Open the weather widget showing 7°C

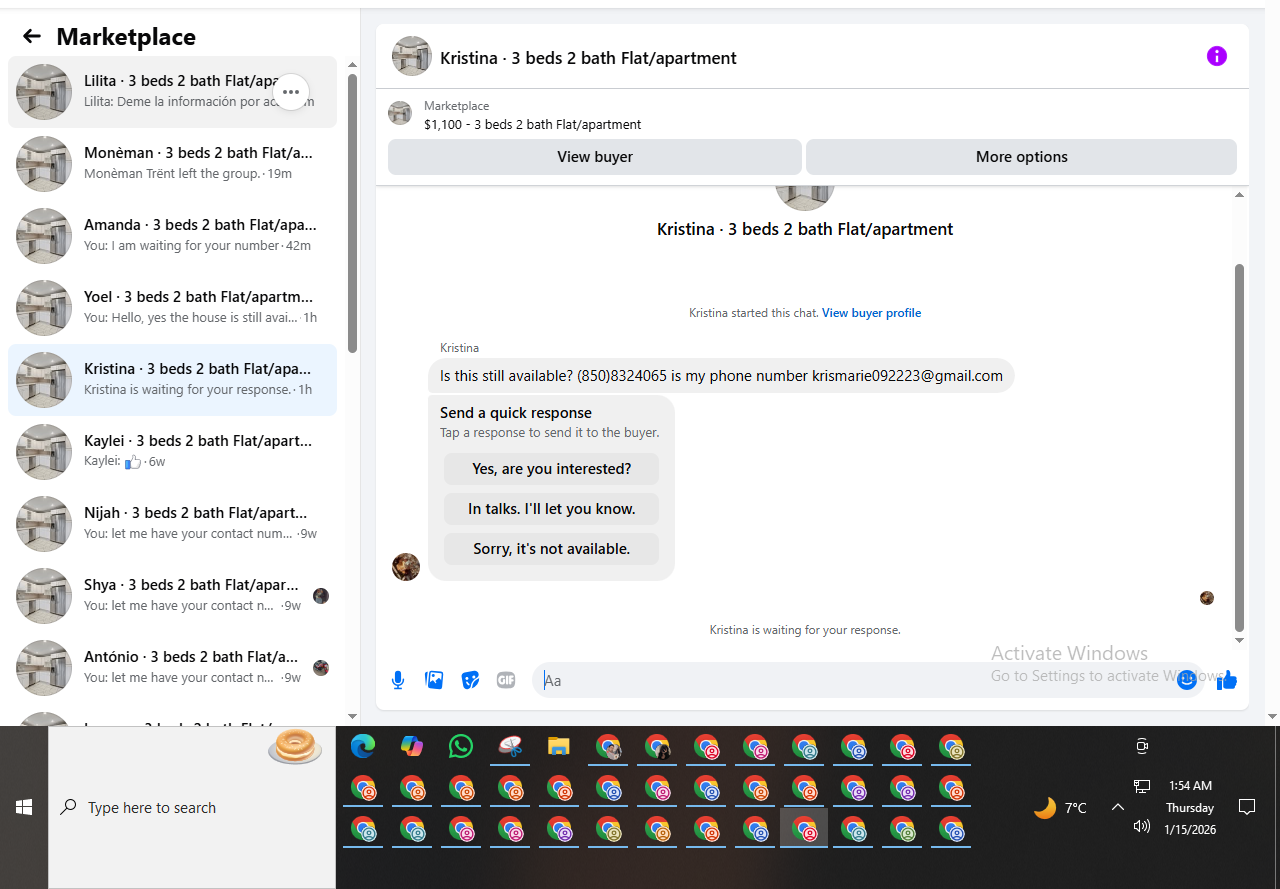pos(1061,807)
